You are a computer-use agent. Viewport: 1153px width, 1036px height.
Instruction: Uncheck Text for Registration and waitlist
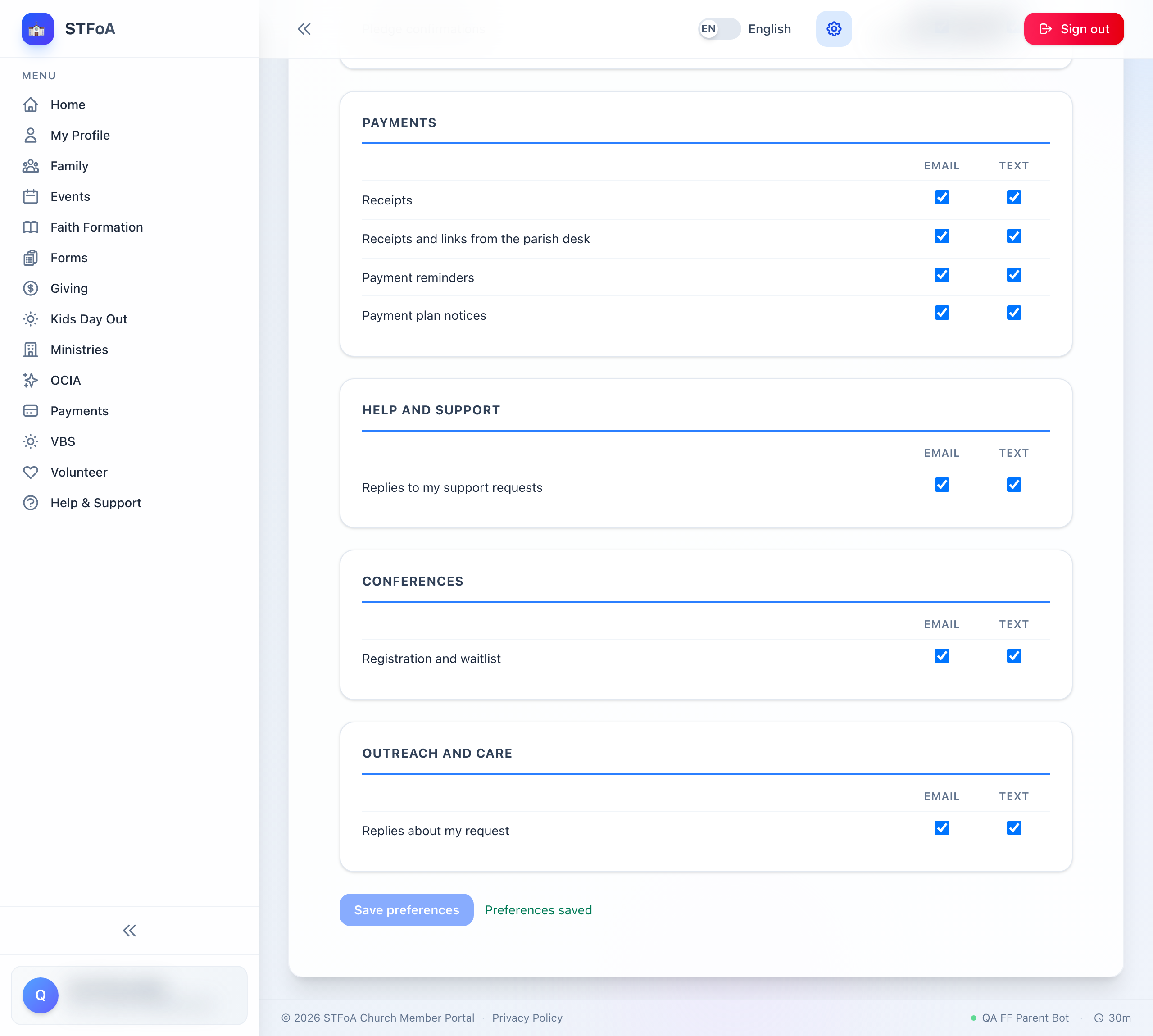(x=1014, y=656)
